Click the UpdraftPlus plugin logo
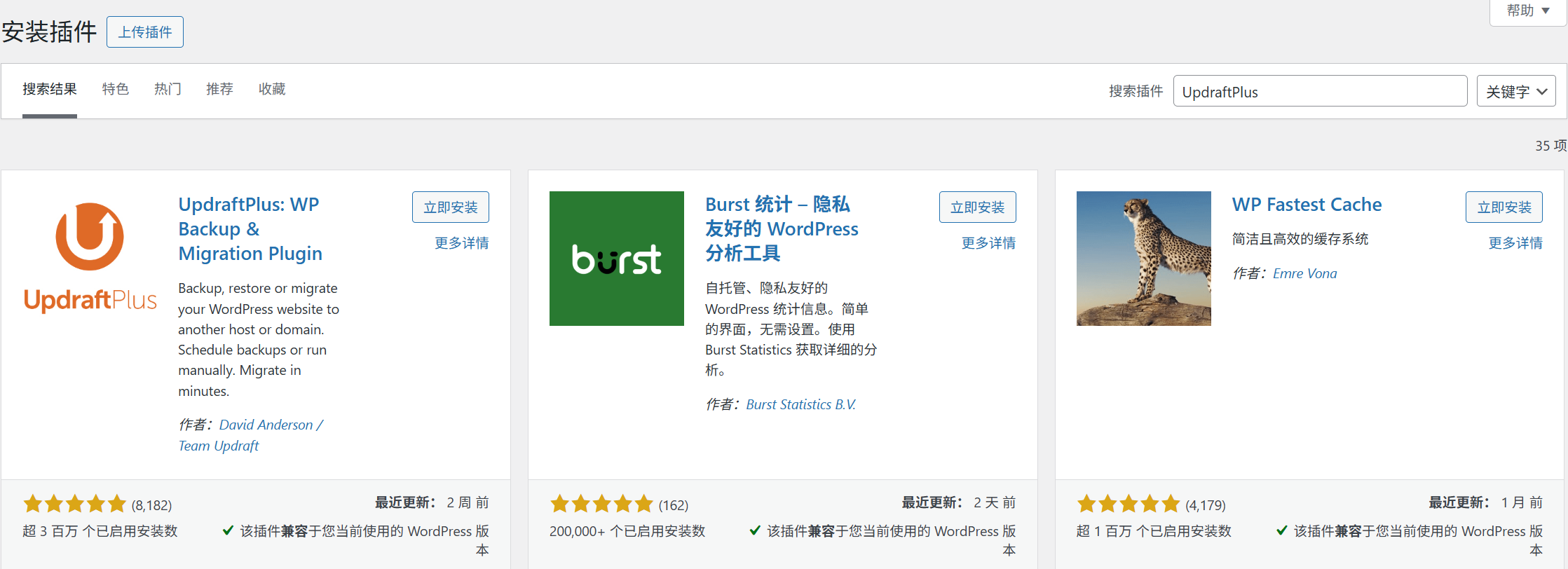The height and width of the screenshot is (569, 1568). click(x=90, y=258)
